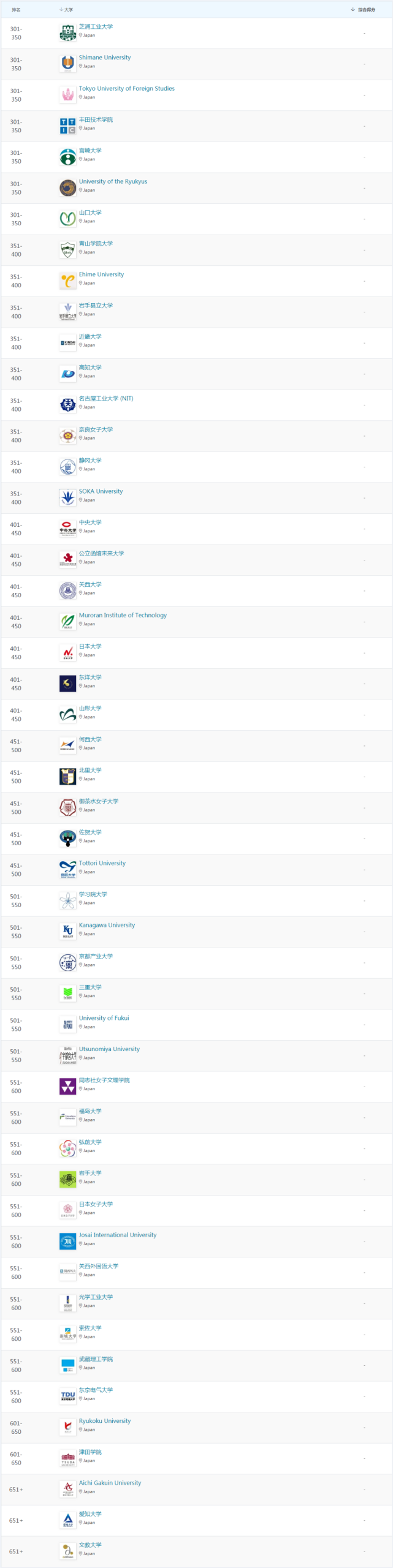
Task: Open the Tottori University link
Action: [102, 863]
